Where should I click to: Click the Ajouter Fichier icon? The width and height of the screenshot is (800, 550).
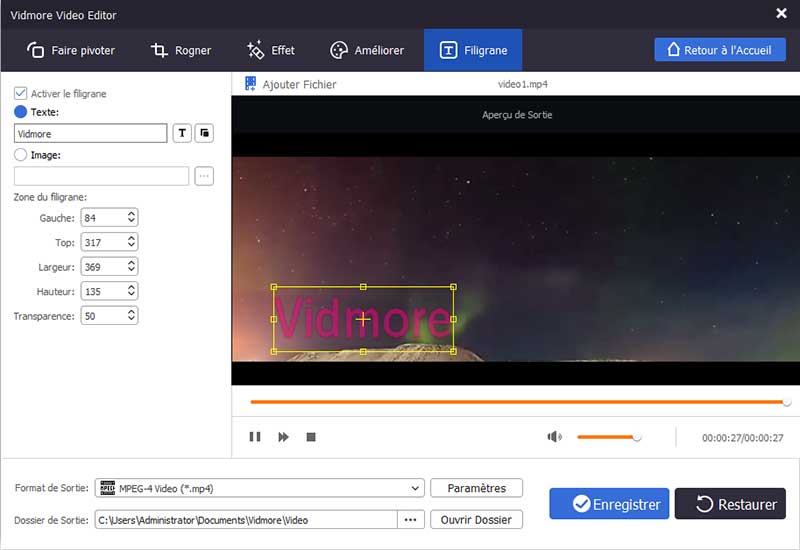pyautogui.click(x=249, y=85)
